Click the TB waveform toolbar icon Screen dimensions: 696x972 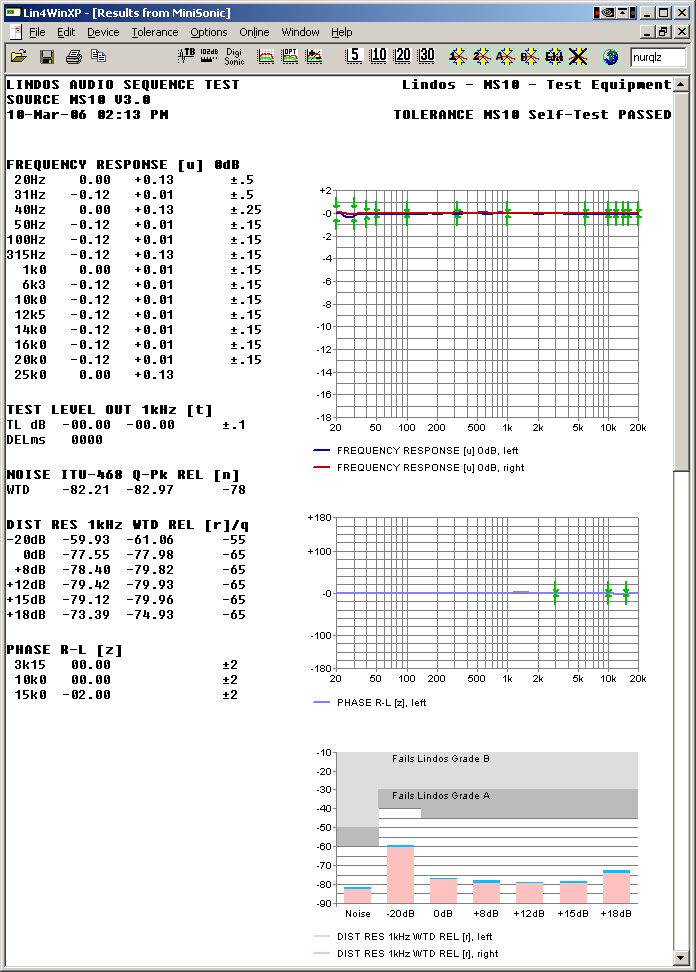click(186, 56)
